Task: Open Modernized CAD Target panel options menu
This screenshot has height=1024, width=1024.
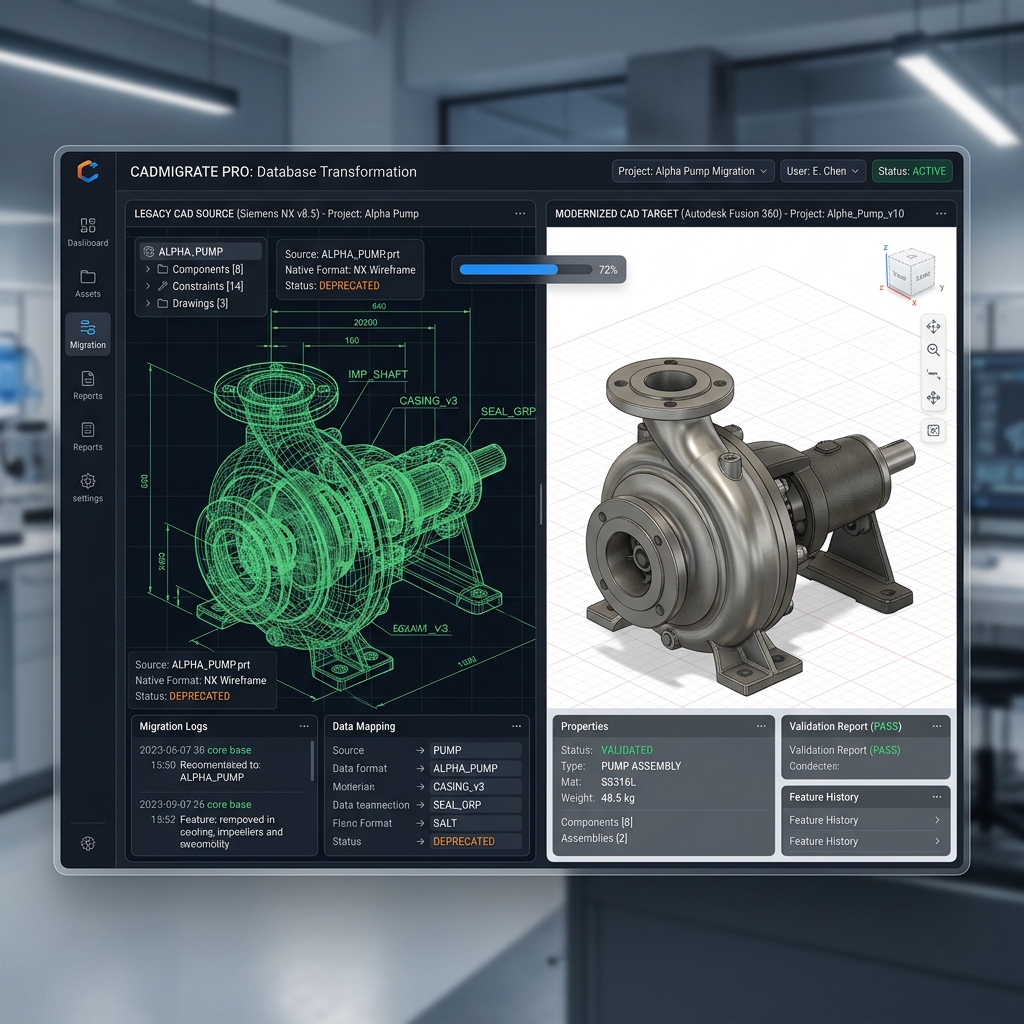Action: [941, 214]
